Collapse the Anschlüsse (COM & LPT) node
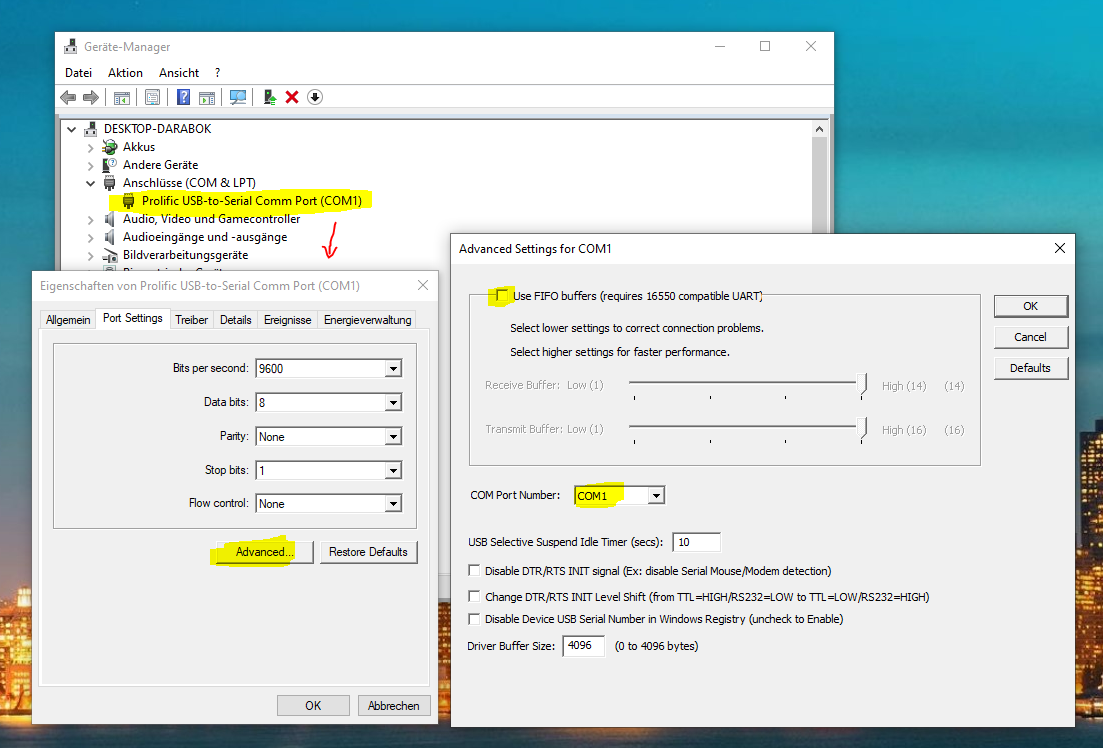This screenshot has height=748, width=1103. click(x=89, y=182)
